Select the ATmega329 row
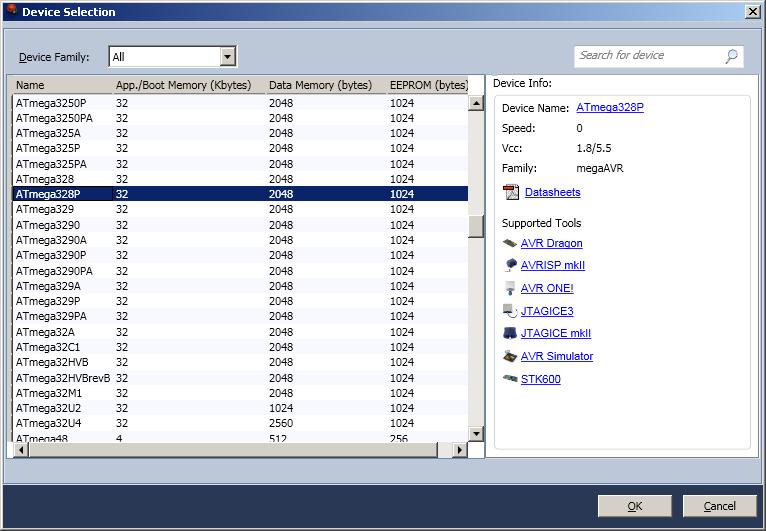The height and width of the screenshot is (531, 766). (240, 209)
